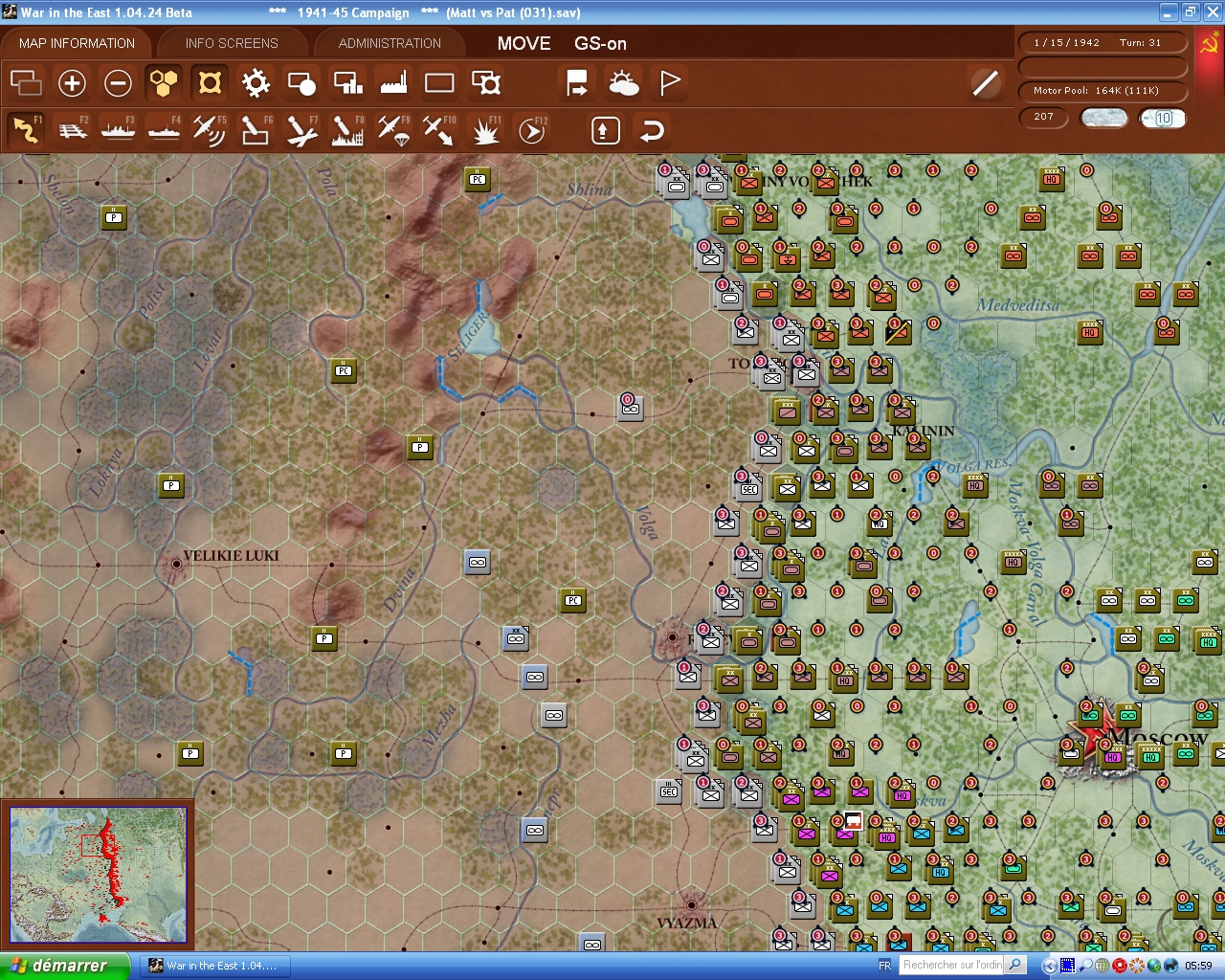Click the pill showing number 10
The image size is (1225, 980).
click(x=1163, y=118)
